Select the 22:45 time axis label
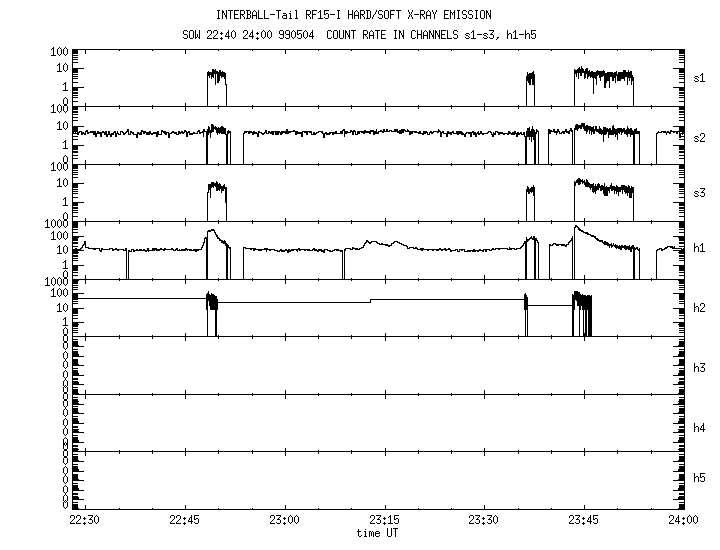Image resolution: width=720 pixels, height=550 pixels. (184, 520)
